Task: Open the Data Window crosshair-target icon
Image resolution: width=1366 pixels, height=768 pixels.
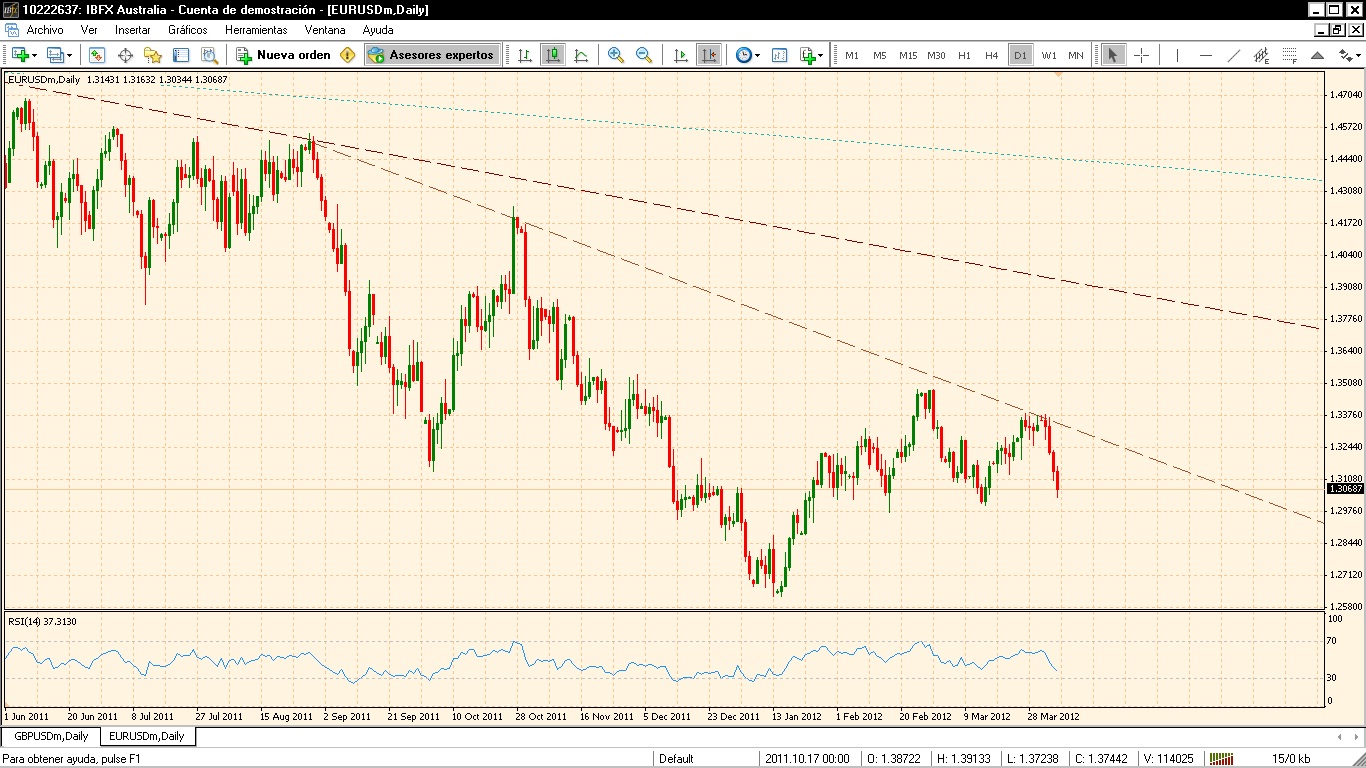Action: click(126, 55)
